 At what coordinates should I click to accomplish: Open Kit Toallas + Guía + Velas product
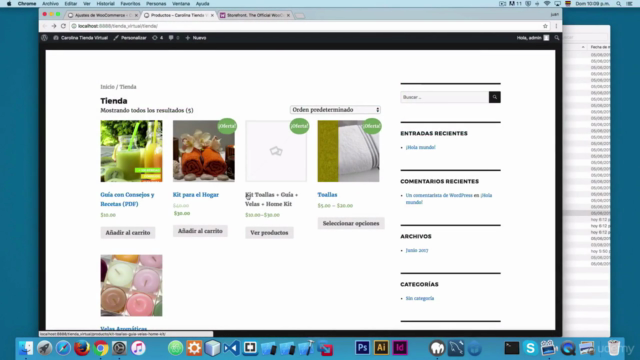(x=271, y=199)
